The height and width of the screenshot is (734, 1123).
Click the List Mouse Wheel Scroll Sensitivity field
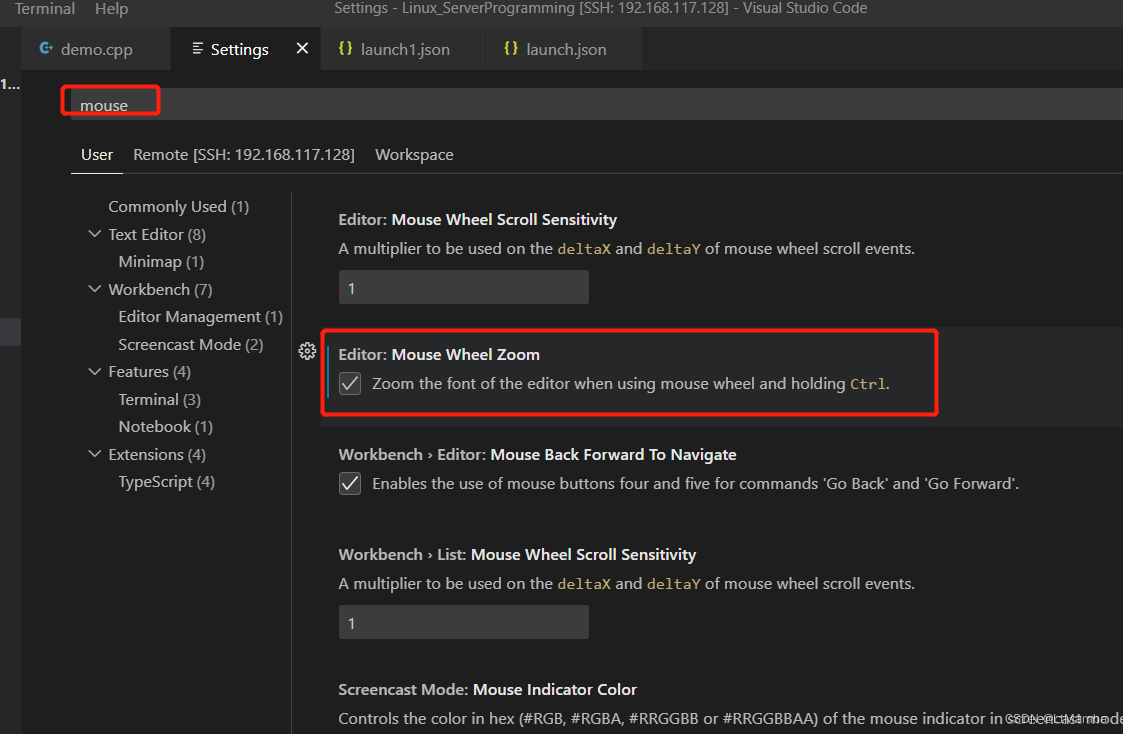point(463,622)
